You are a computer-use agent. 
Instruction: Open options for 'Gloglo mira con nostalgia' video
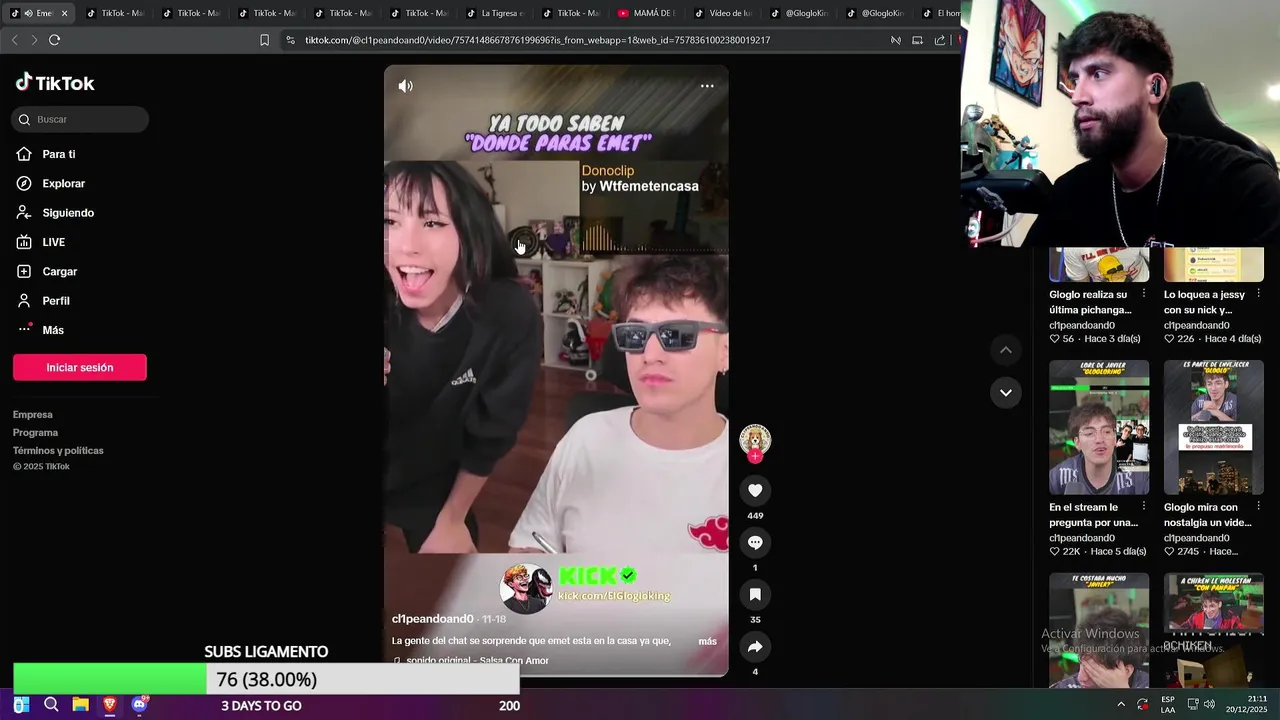[1258, 507]
